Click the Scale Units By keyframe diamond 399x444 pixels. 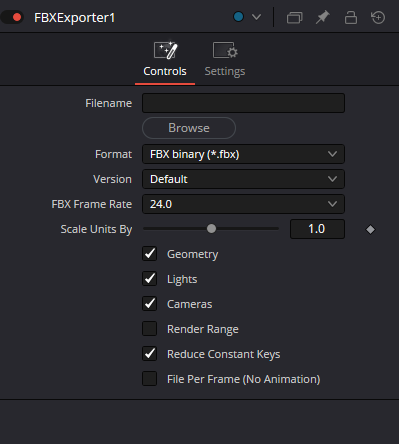click(x=370, y=229)
